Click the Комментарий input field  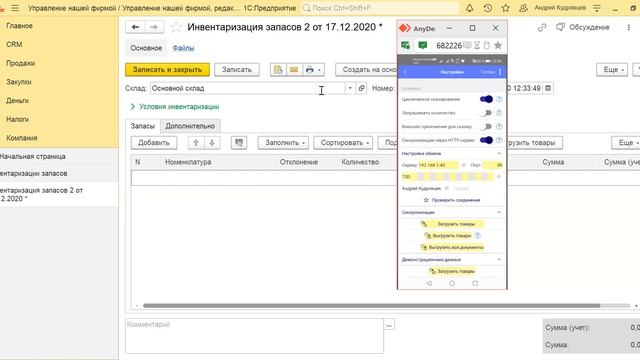point(254,336)
